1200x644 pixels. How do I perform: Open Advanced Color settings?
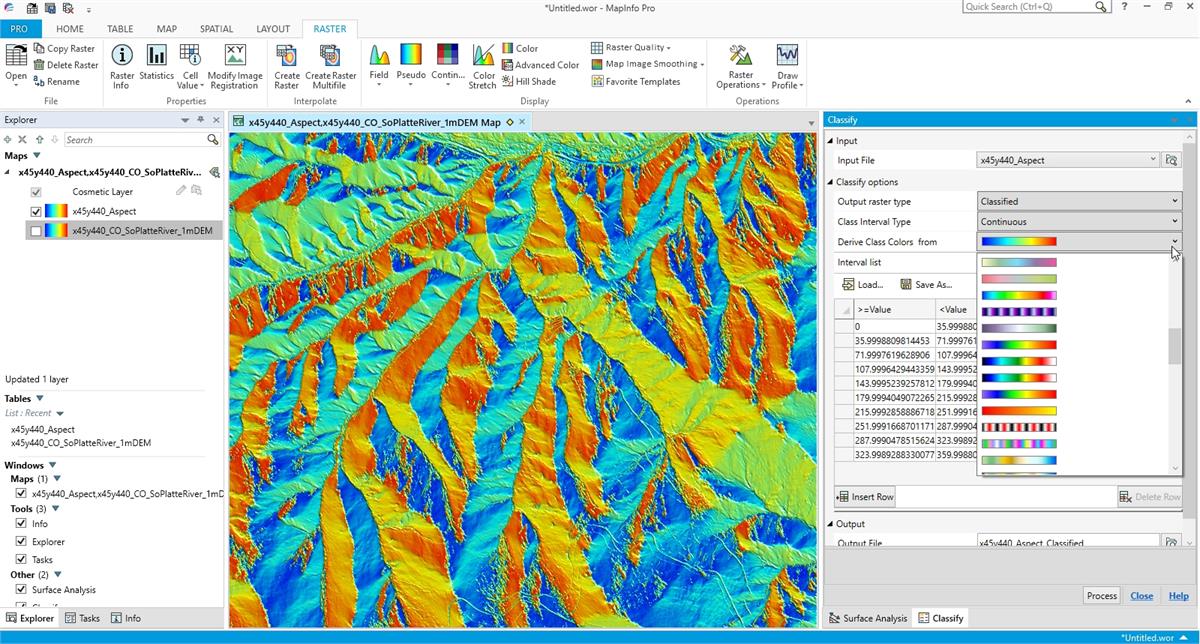coord(540,65)
